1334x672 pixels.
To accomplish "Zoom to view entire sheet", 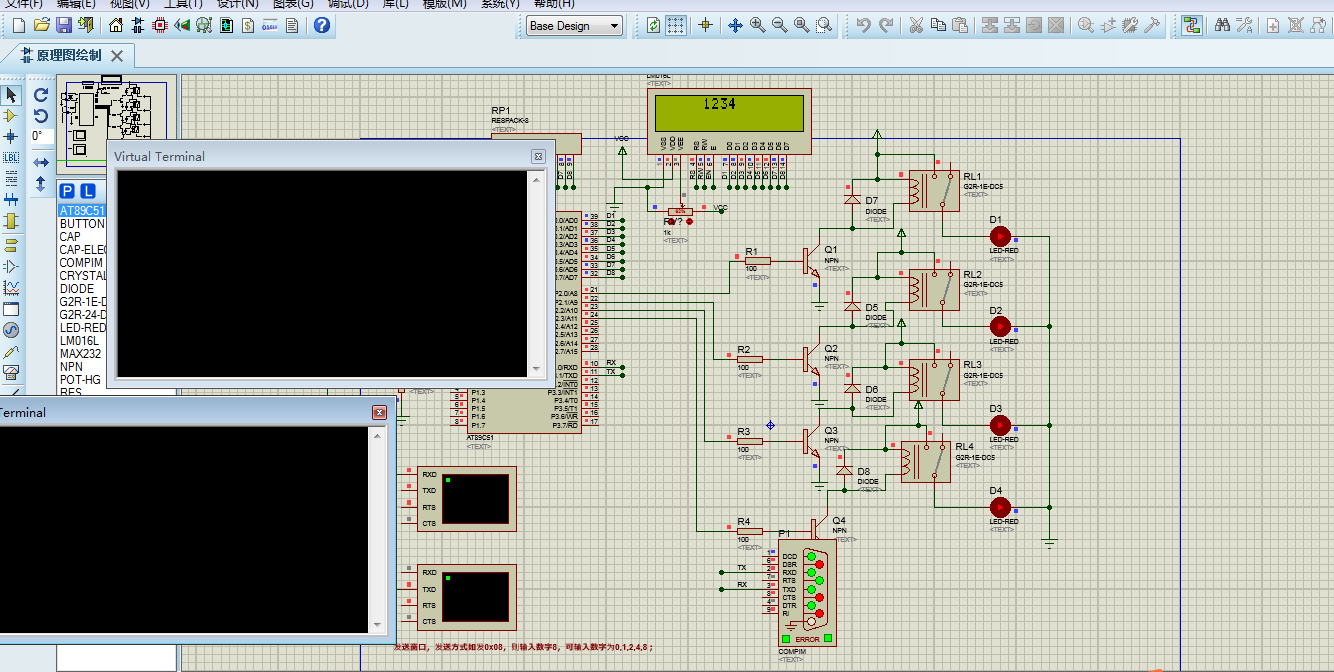I will point(801,25).
